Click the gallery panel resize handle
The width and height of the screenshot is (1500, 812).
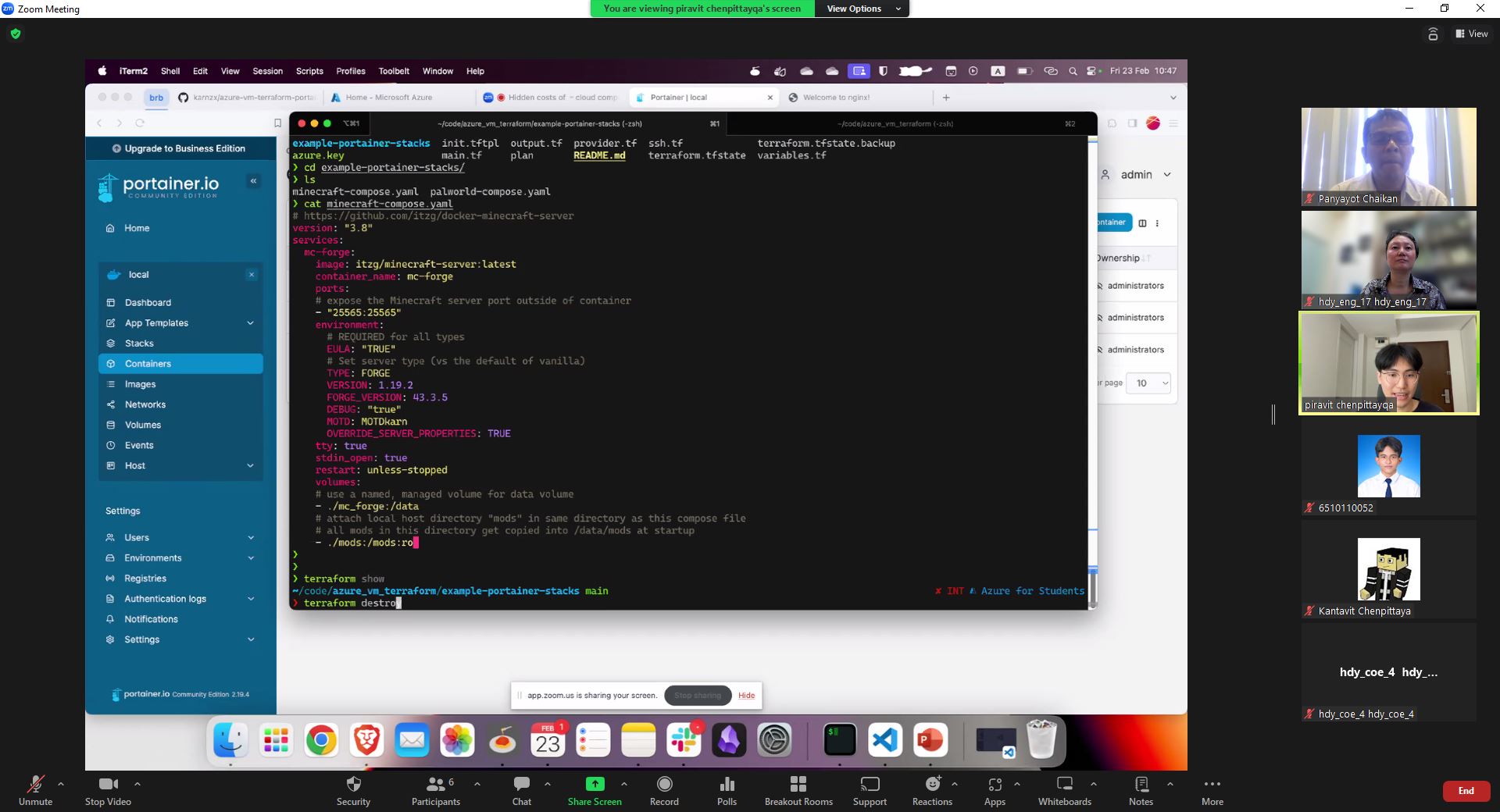tap(1273, 415)
